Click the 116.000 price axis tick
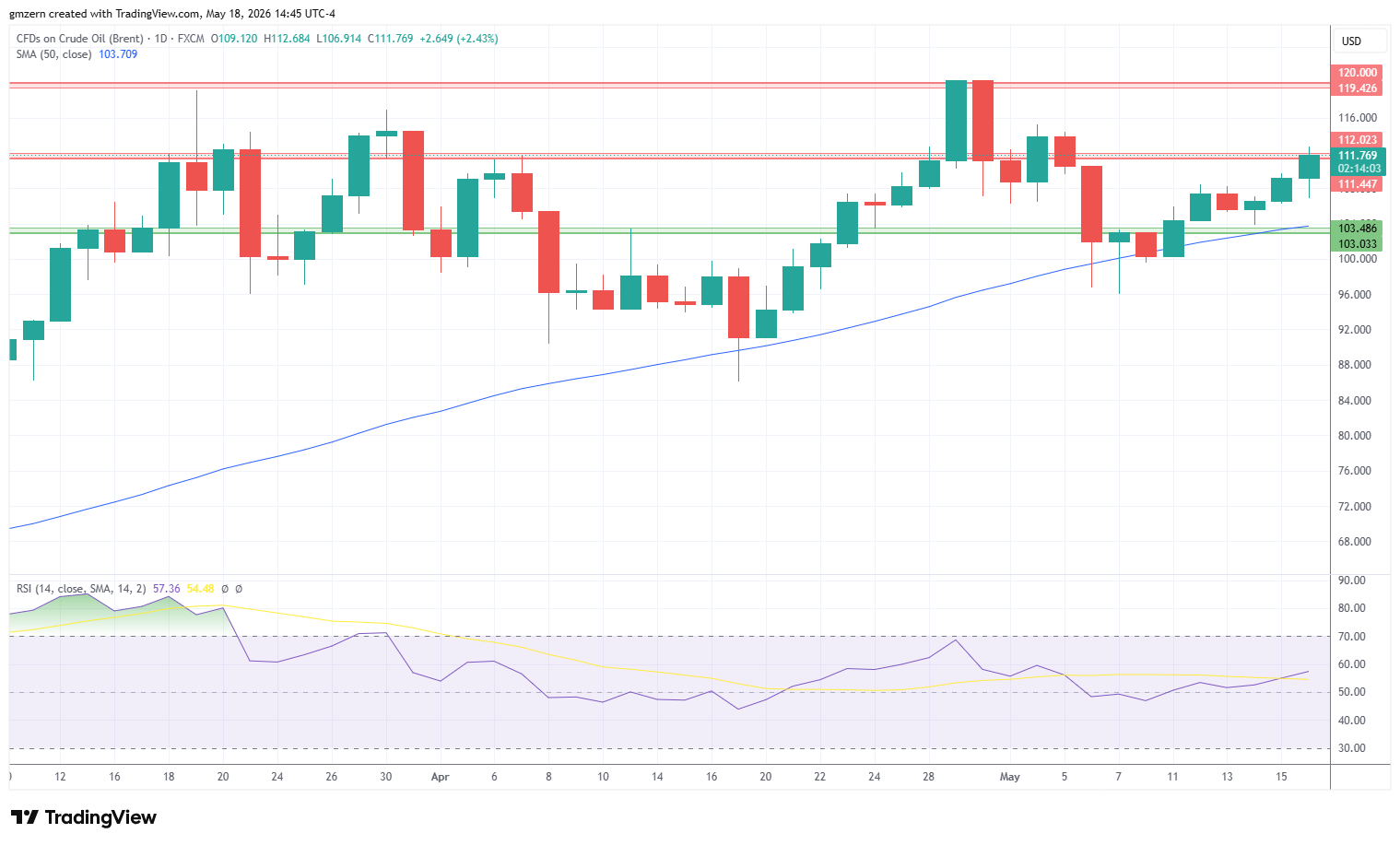Screen dimensions: 1400x845 pyautogui.click(x=1358, y=118)
